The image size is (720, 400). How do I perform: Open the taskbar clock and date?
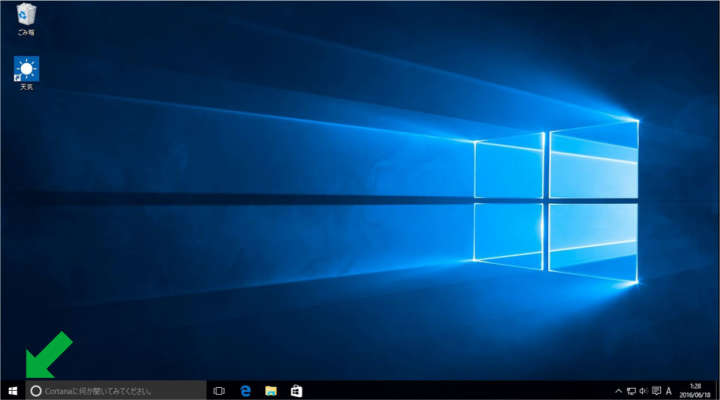click(695, 391)
